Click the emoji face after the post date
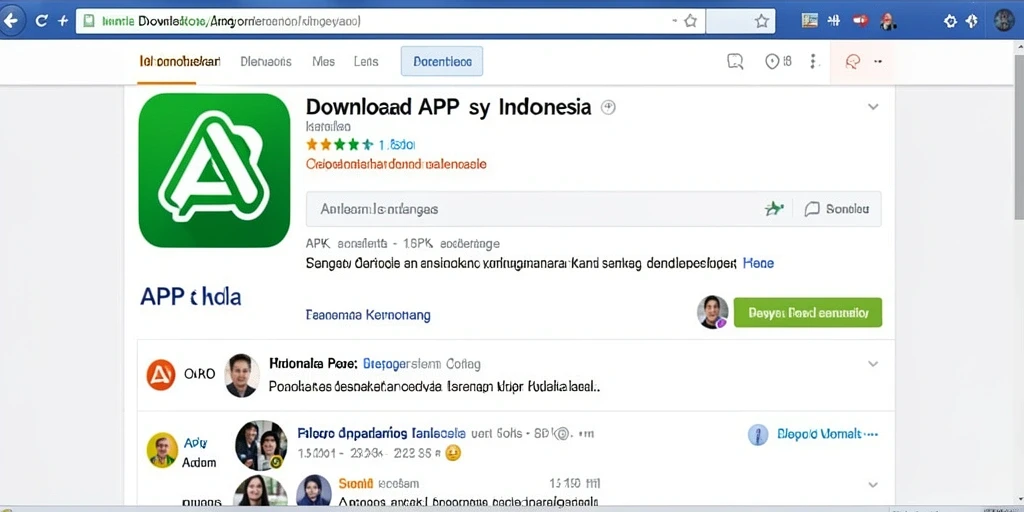 (x=453, y=452)
